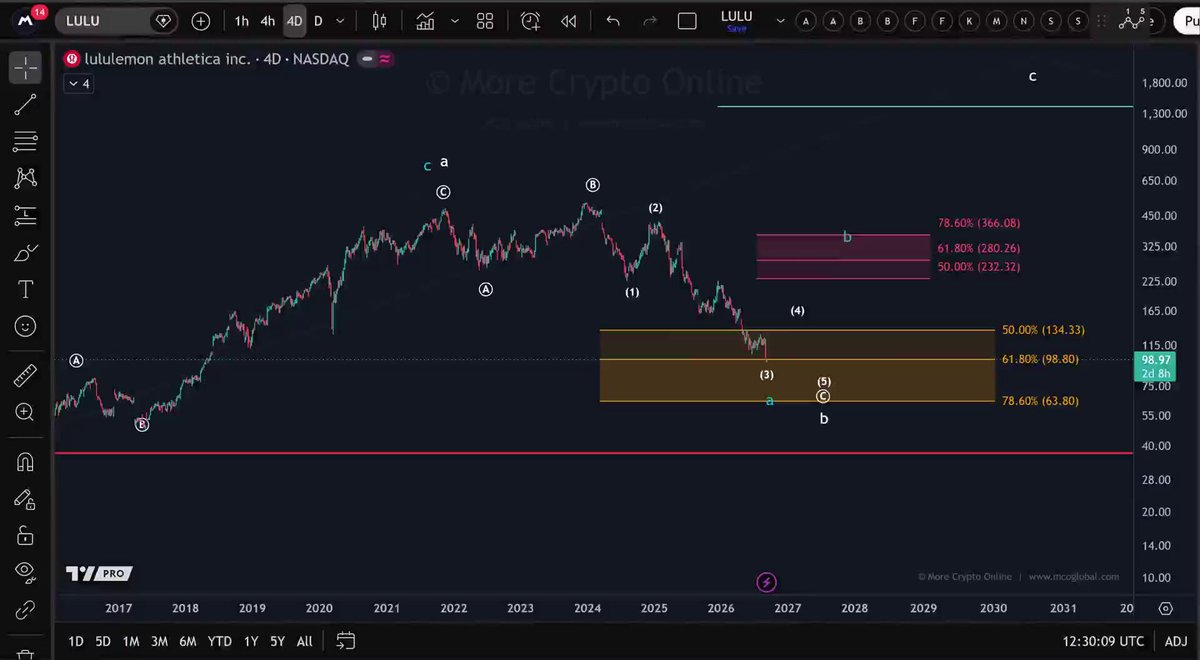Activate the zoom in tool
Image resolution: width=1200 pixels, height=660 pixels.
(25, 412)
